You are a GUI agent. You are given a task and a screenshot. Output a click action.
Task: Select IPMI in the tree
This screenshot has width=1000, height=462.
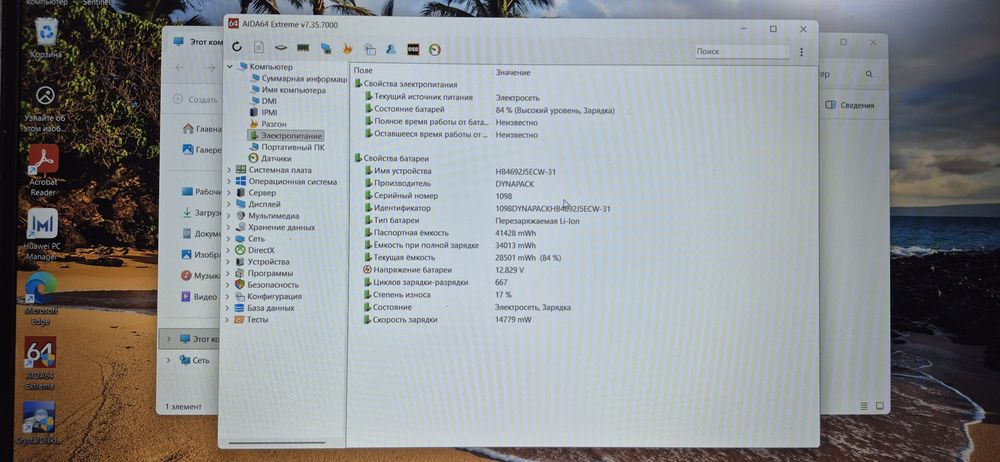click(263, 112)
